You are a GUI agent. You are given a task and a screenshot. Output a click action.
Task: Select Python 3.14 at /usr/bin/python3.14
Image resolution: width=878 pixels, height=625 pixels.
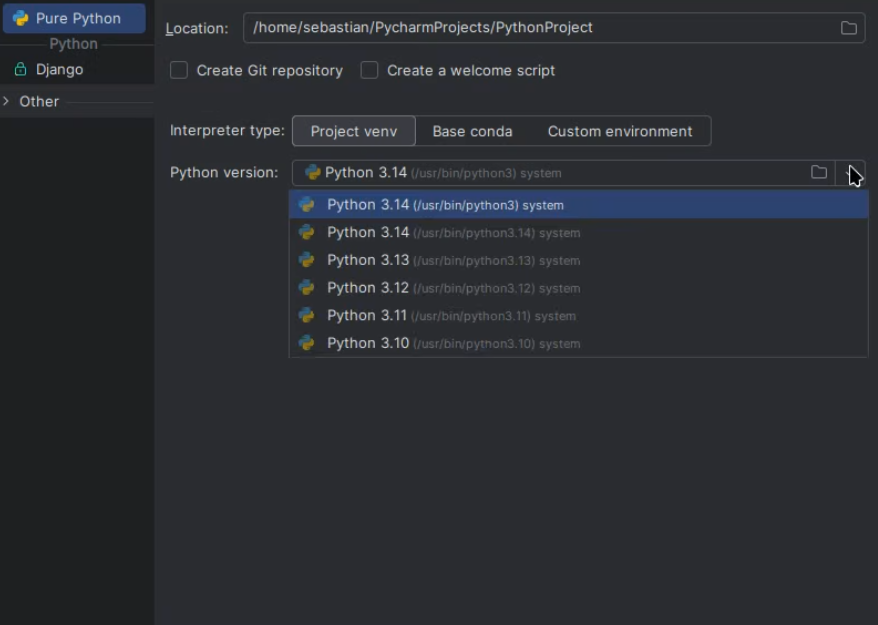click(578, 232)
